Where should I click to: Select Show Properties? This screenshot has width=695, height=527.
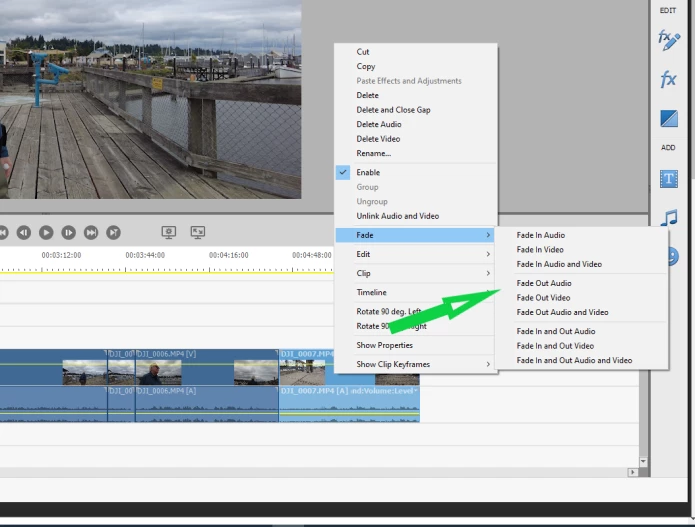pos(384,345)
